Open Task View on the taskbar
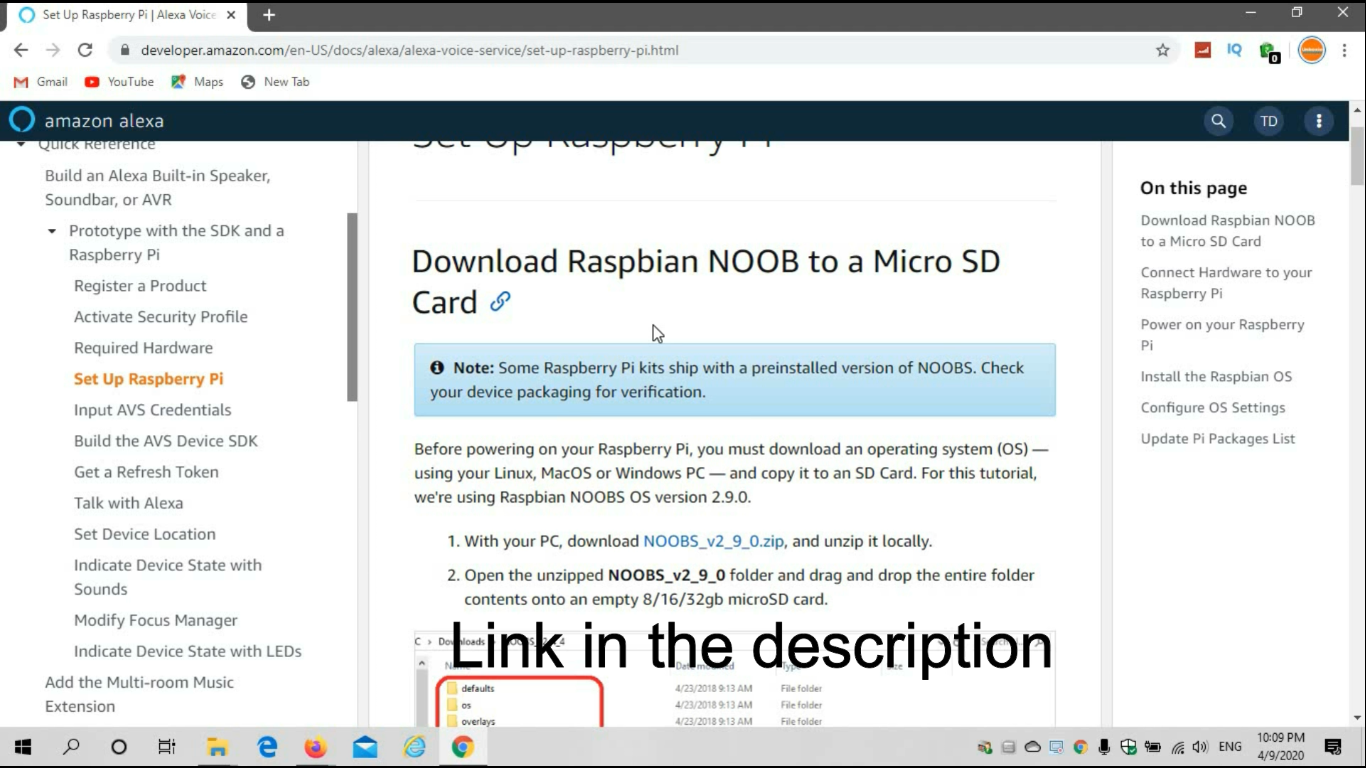This screenshot has height=768, width=1366. (167, 747)
